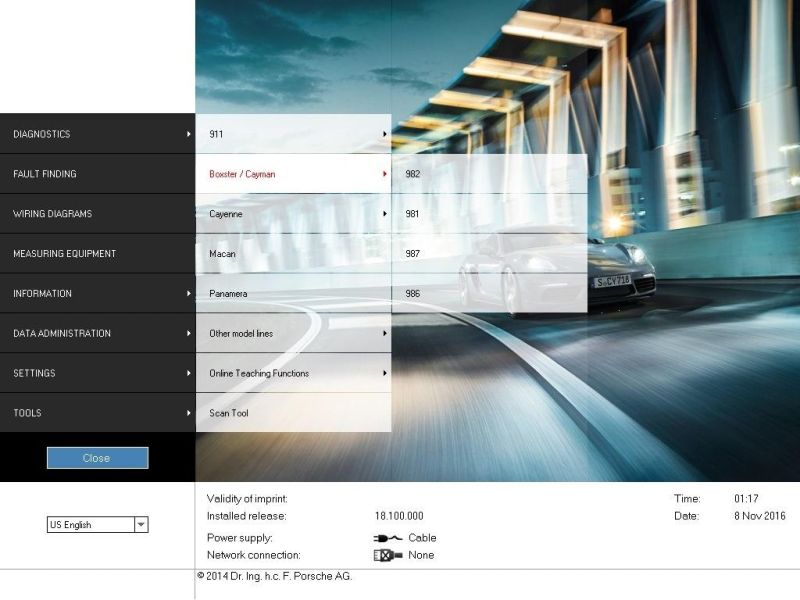Click the Porsche AG copyright text

pyautogui.click(x=274, y=576)
